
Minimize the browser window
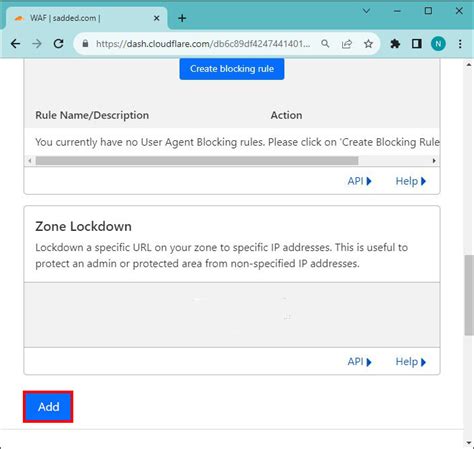[x=397, y=11]
